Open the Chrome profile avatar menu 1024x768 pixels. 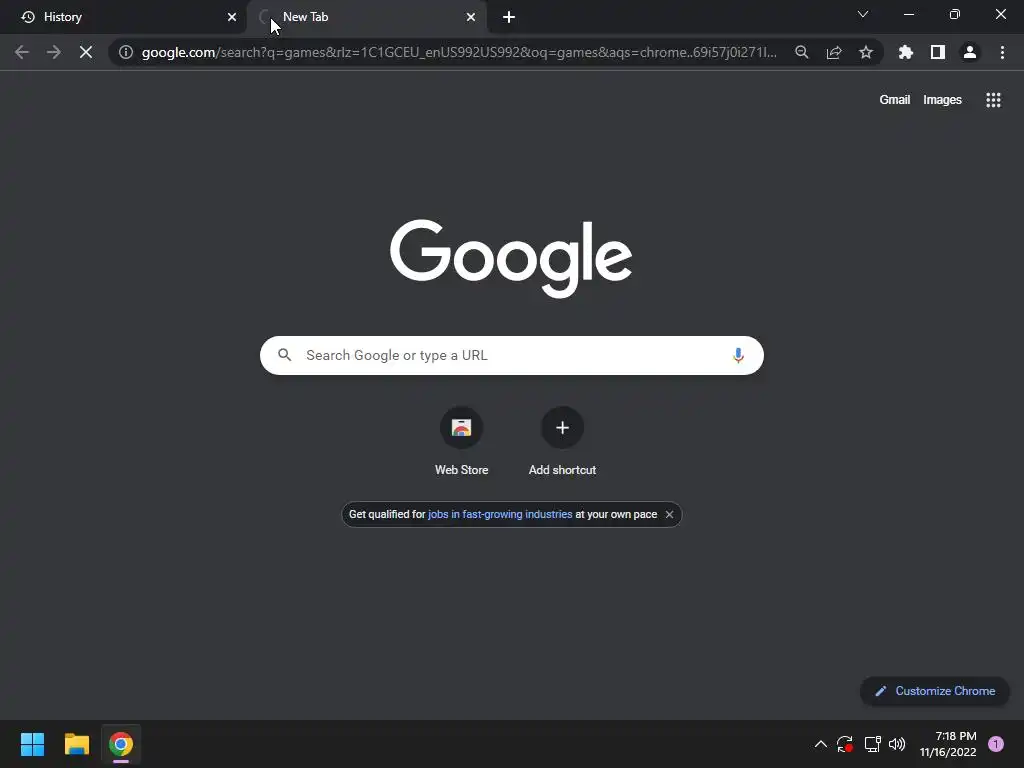970,52
